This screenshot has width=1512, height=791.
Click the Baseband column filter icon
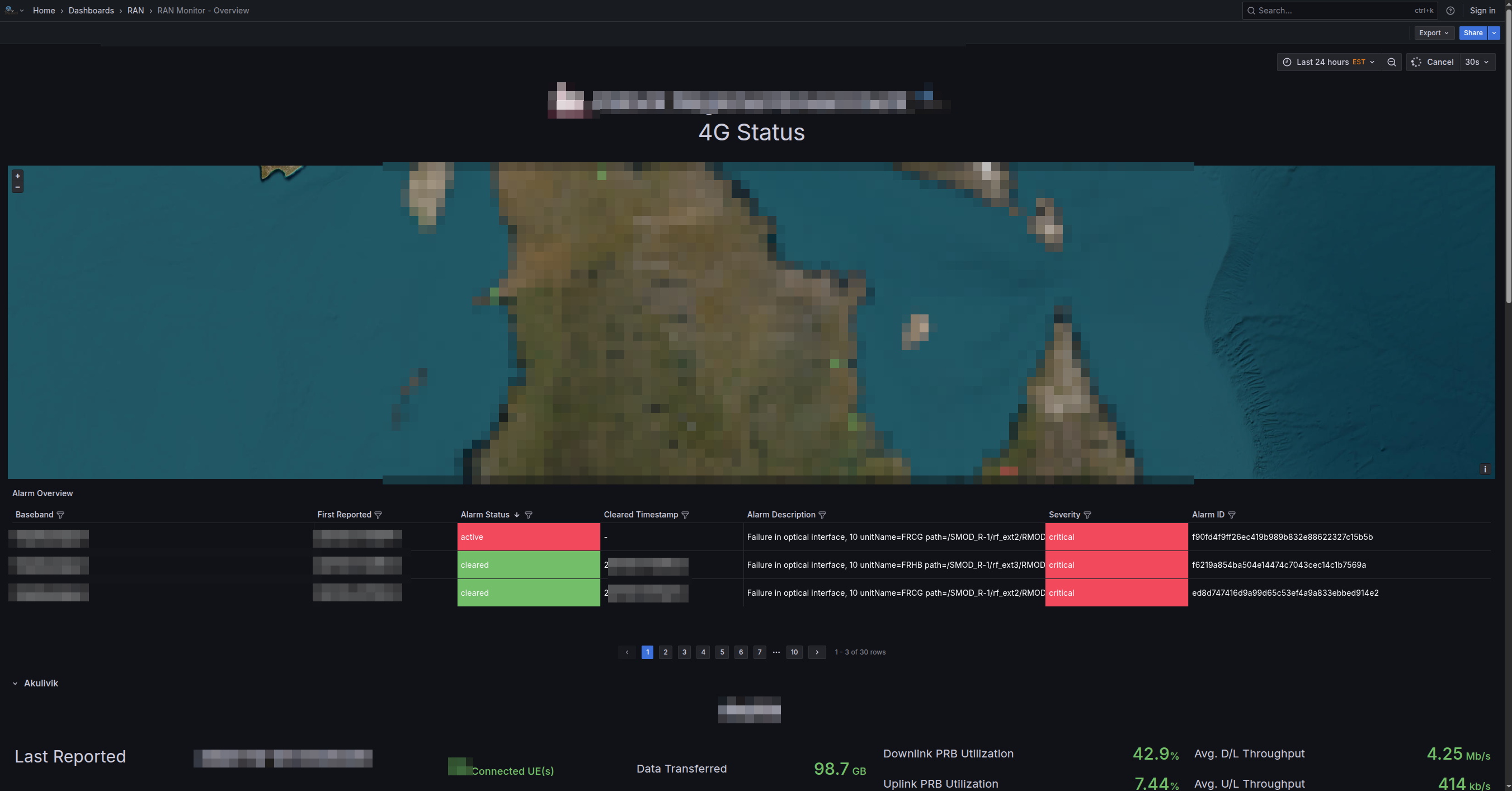click(x=60, y=515)
